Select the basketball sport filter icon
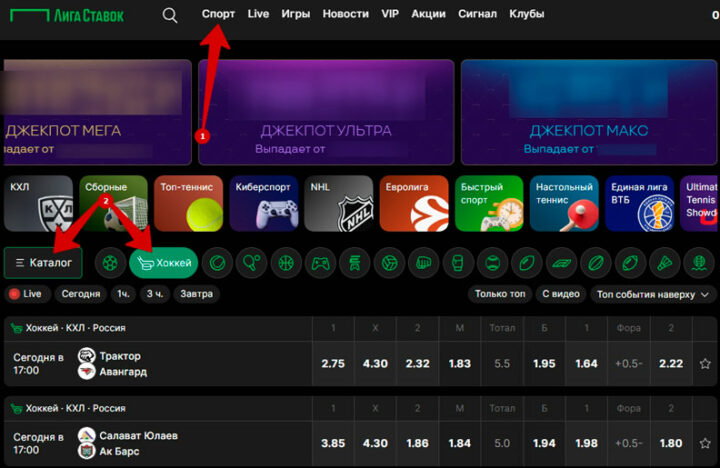 tap(285, 263)
